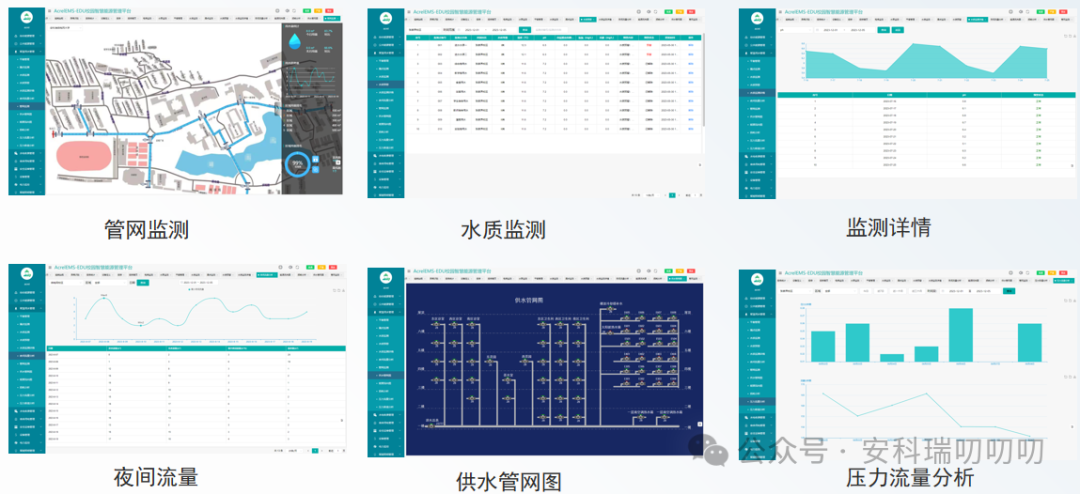The image size is (1080, 494).
Task: Click the green logo in 水质监测 panel sidebar
Action: (x=386, y=18)
